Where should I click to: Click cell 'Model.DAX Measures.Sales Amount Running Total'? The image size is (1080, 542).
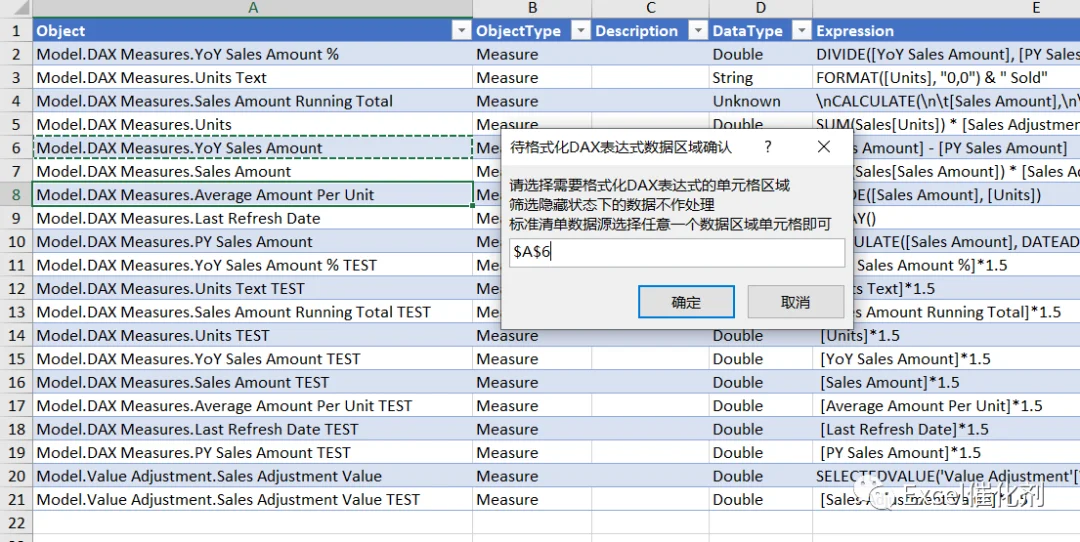[253, 101]
